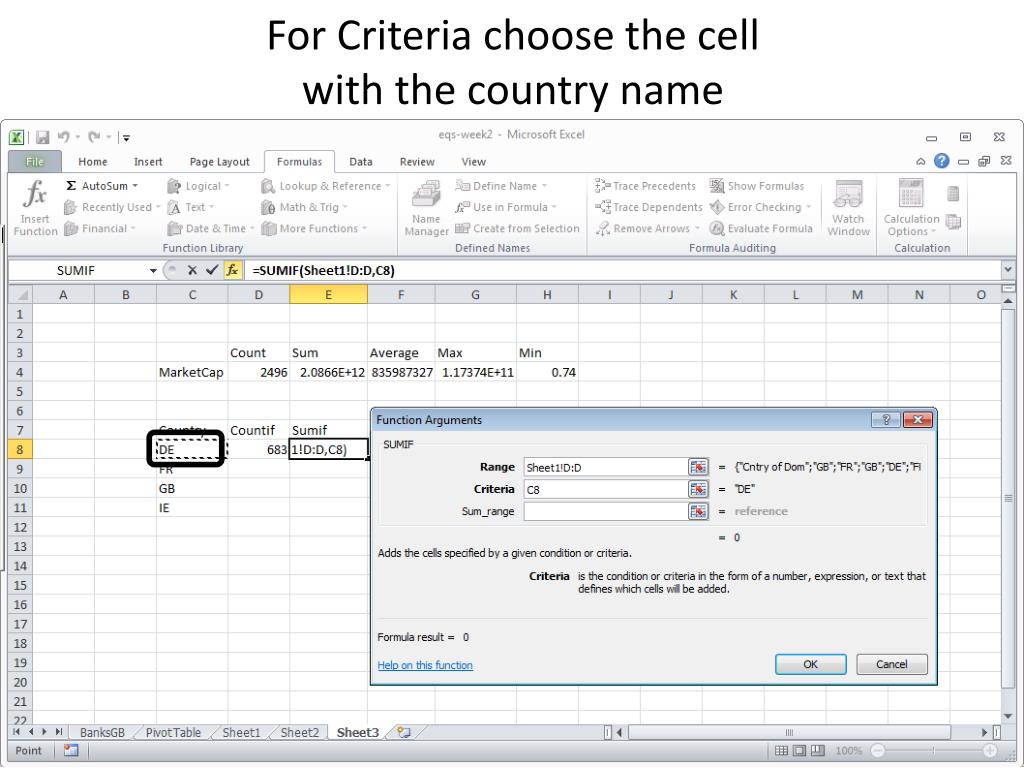Screen dimensions: 1024x768
Task: Open the Watch Window
Action: coord(848,208)
